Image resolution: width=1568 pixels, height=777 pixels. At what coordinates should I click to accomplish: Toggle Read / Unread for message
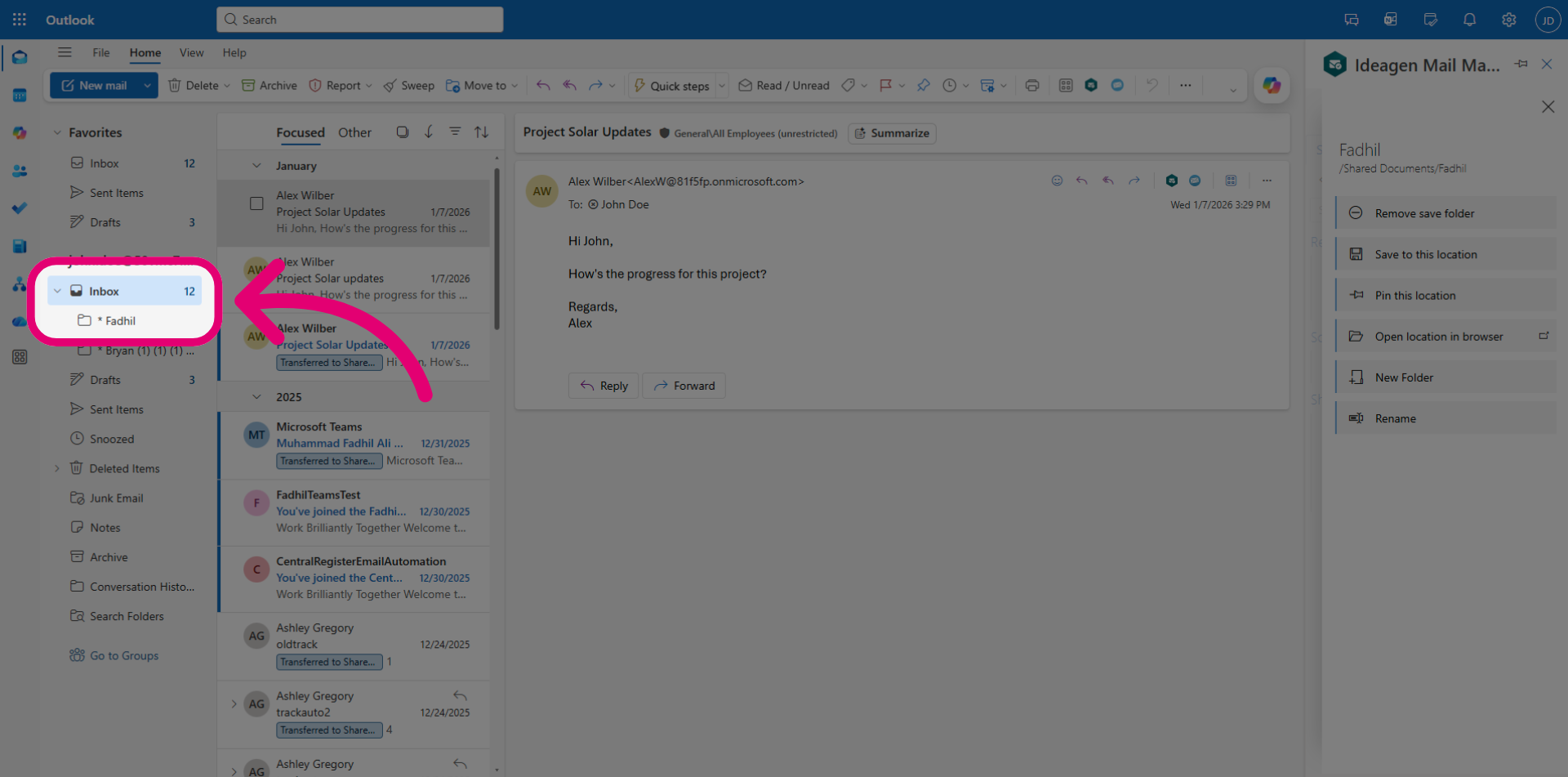point(784,85)
